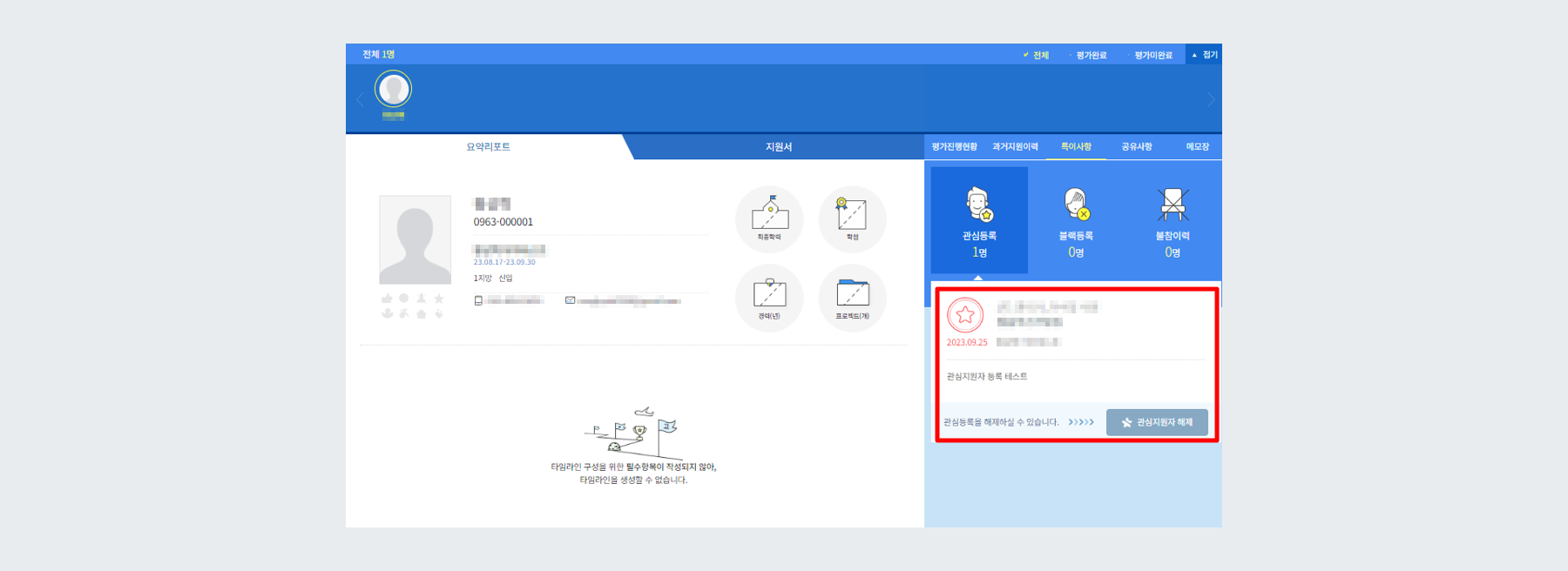Click the date range 23.08.17-23.09.30
Screen dimensions: 1568x571
(x=504, y=262)
